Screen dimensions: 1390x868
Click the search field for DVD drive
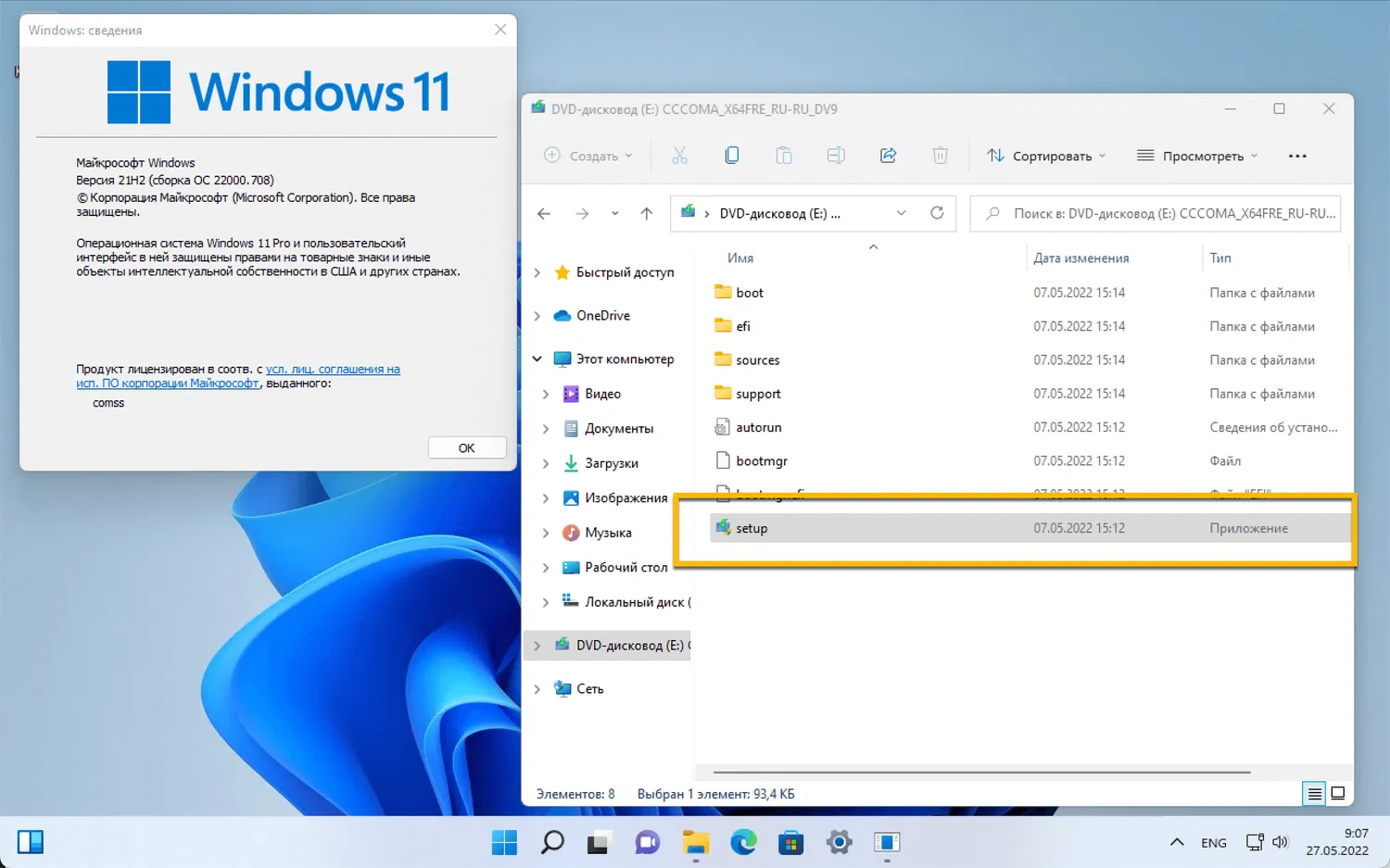[1156, 213]
